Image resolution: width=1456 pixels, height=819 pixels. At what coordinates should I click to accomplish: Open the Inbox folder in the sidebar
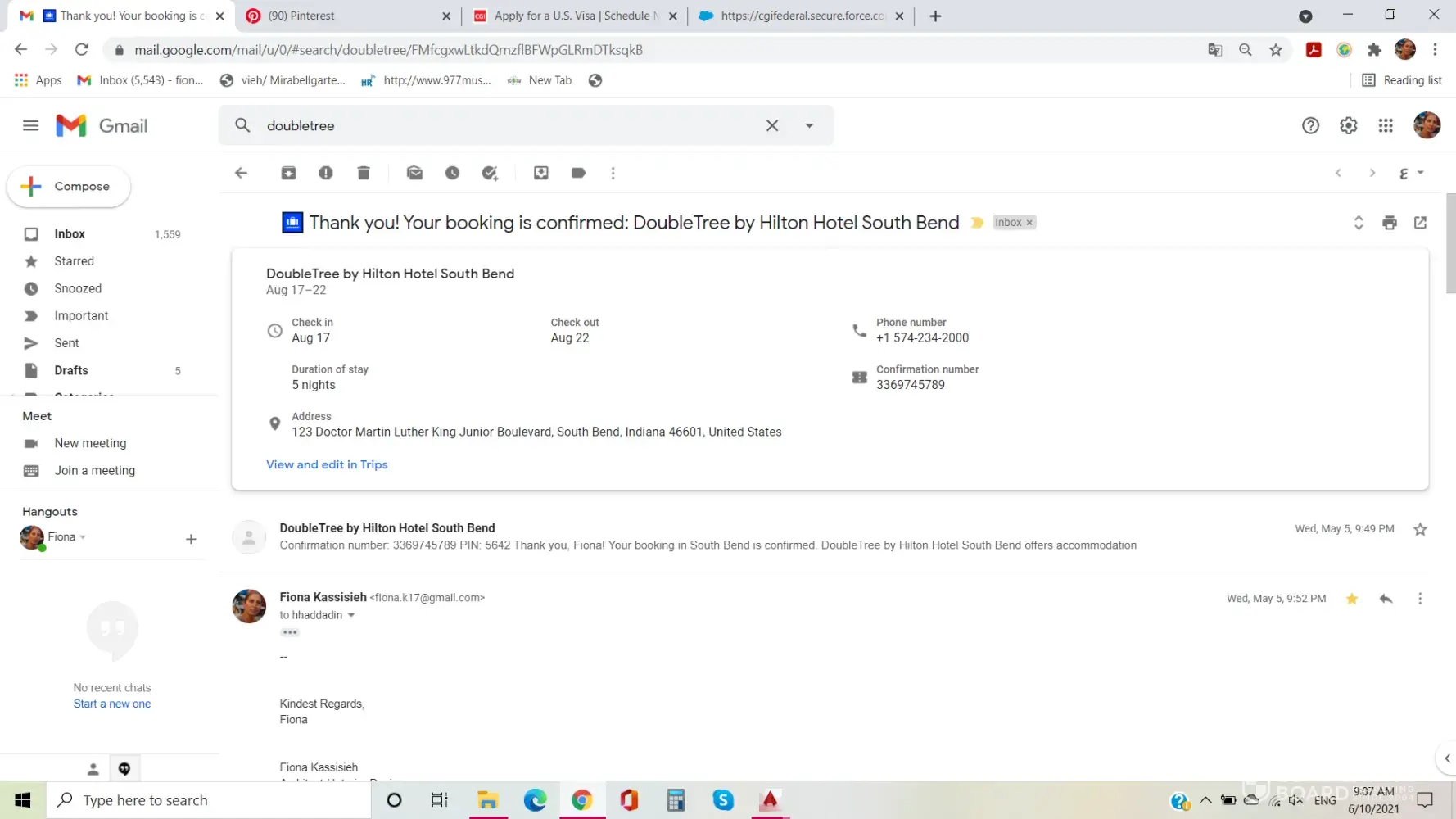[x=70, y=234]
